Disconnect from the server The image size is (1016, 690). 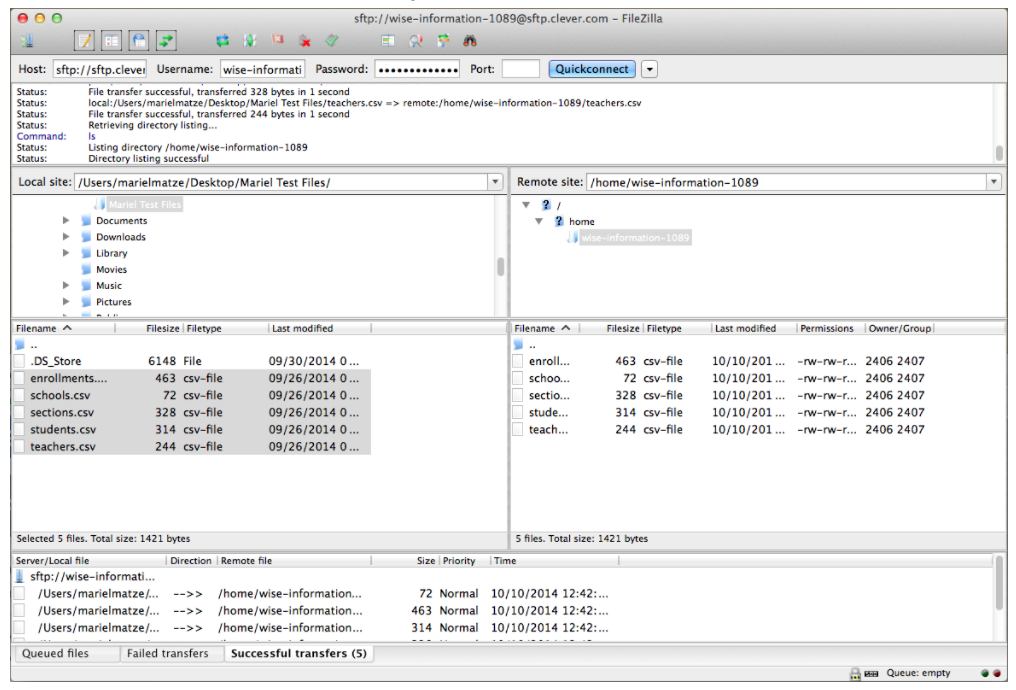tap(304, 40)
